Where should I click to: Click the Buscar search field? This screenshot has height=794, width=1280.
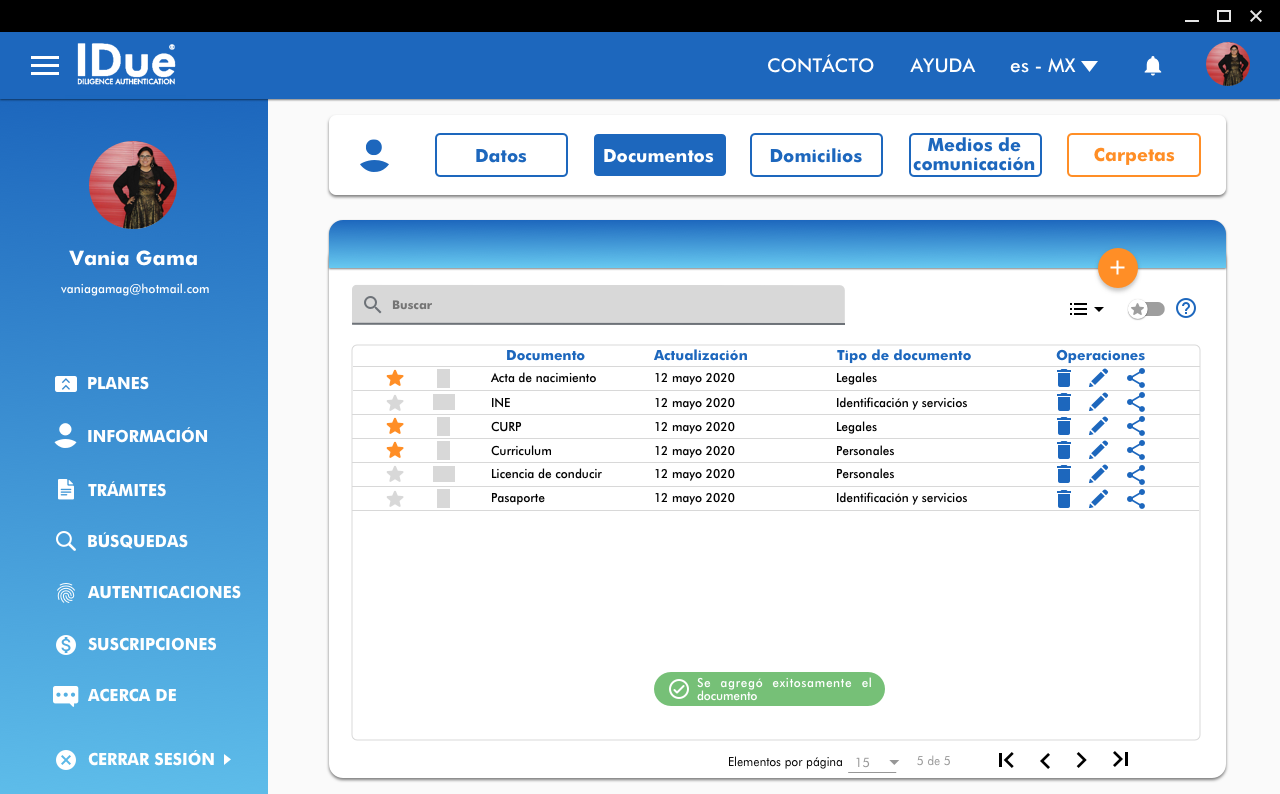pos(598,305)
